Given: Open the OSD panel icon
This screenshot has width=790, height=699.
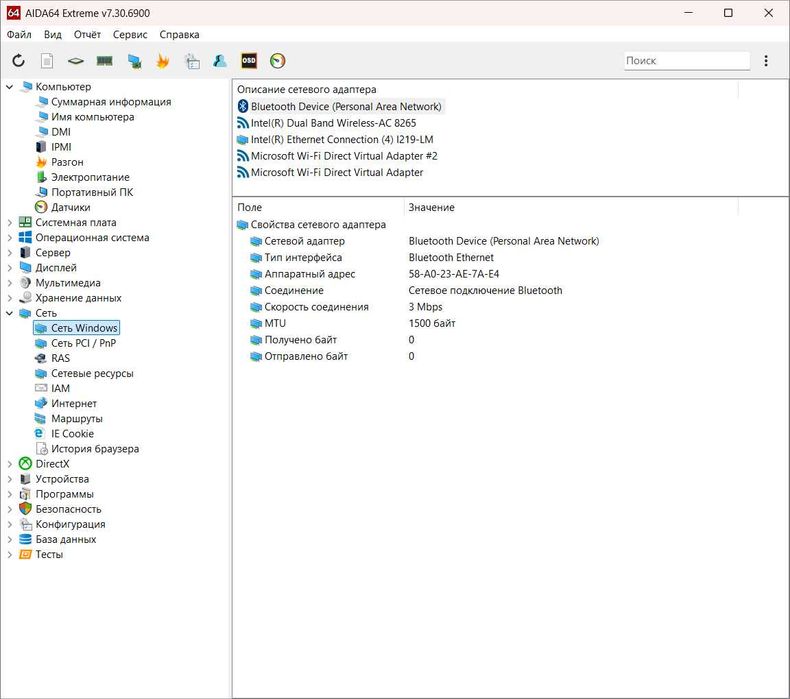Looking at the screenshot, I should coord(249,60).
